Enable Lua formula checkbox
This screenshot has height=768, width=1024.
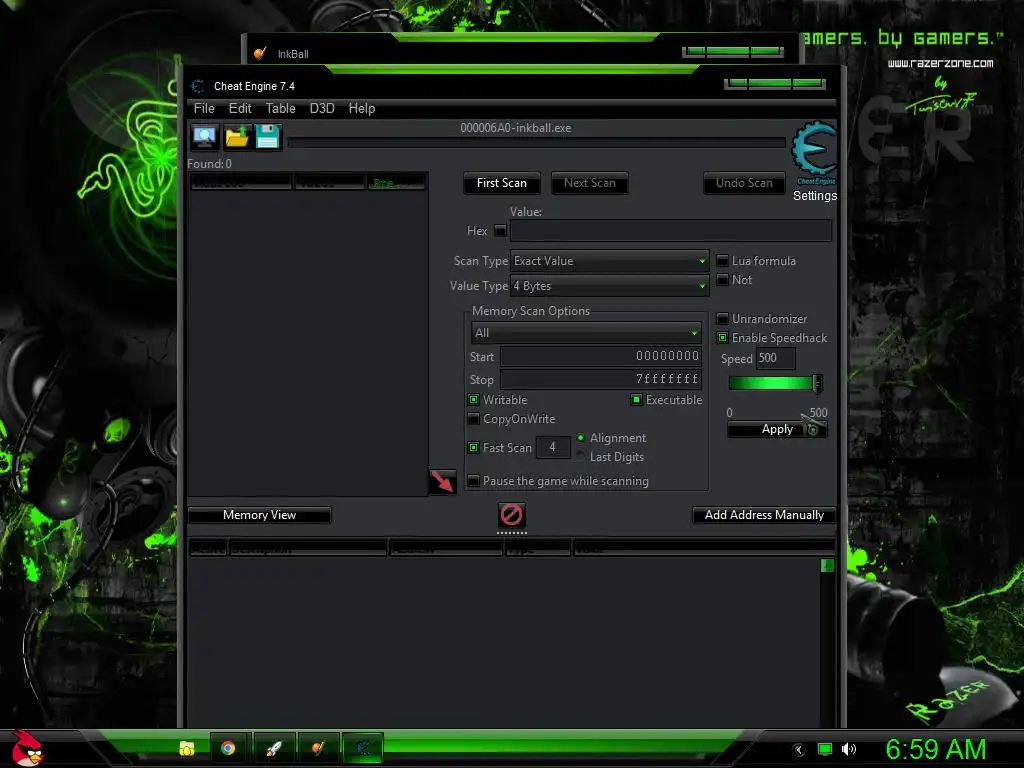click(x=722, y=261)
